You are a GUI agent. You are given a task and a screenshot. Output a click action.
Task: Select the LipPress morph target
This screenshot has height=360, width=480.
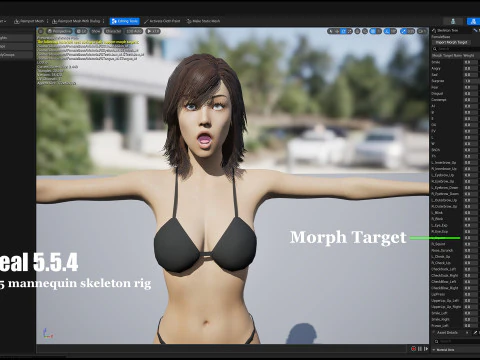click(438, 294)
